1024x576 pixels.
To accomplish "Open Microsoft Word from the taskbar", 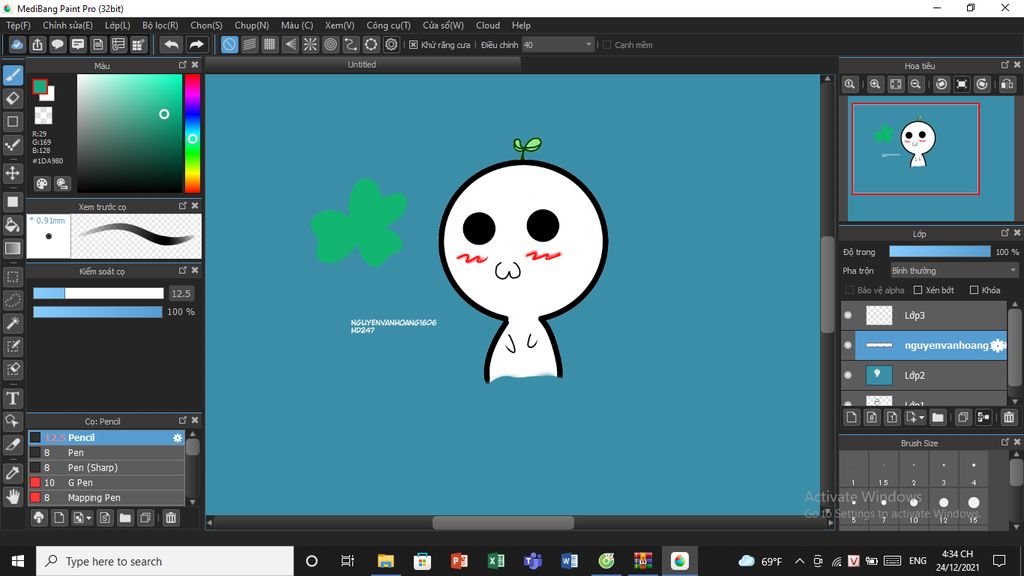I will tap(569, 561).
